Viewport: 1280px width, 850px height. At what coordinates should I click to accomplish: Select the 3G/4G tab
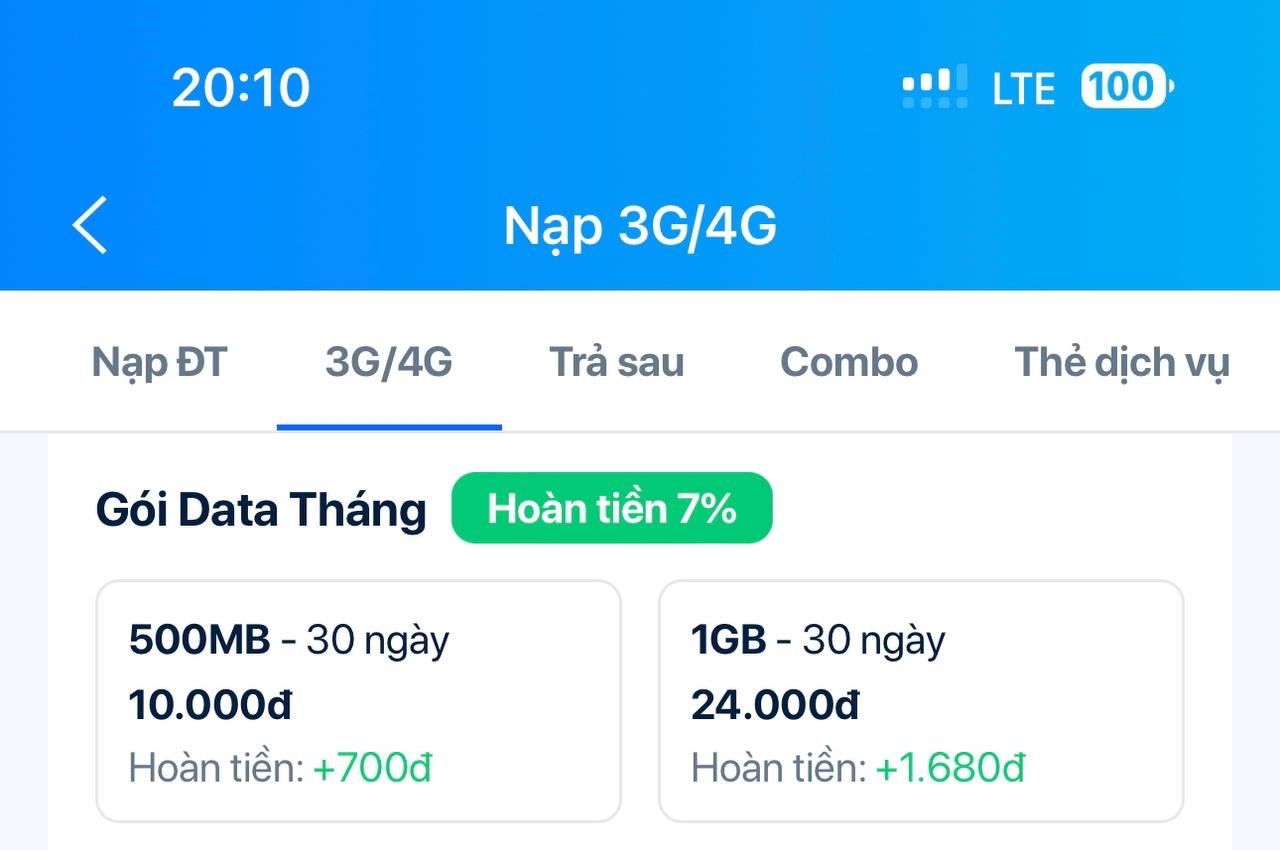389,362
